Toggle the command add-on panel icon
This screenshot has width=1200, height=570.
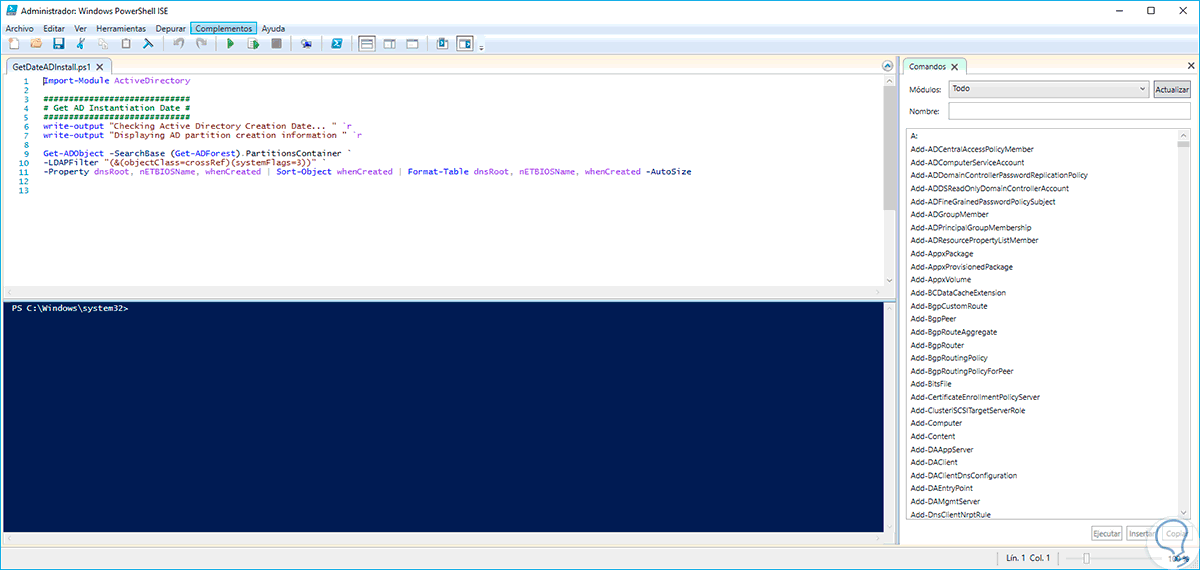coord(464,44)
